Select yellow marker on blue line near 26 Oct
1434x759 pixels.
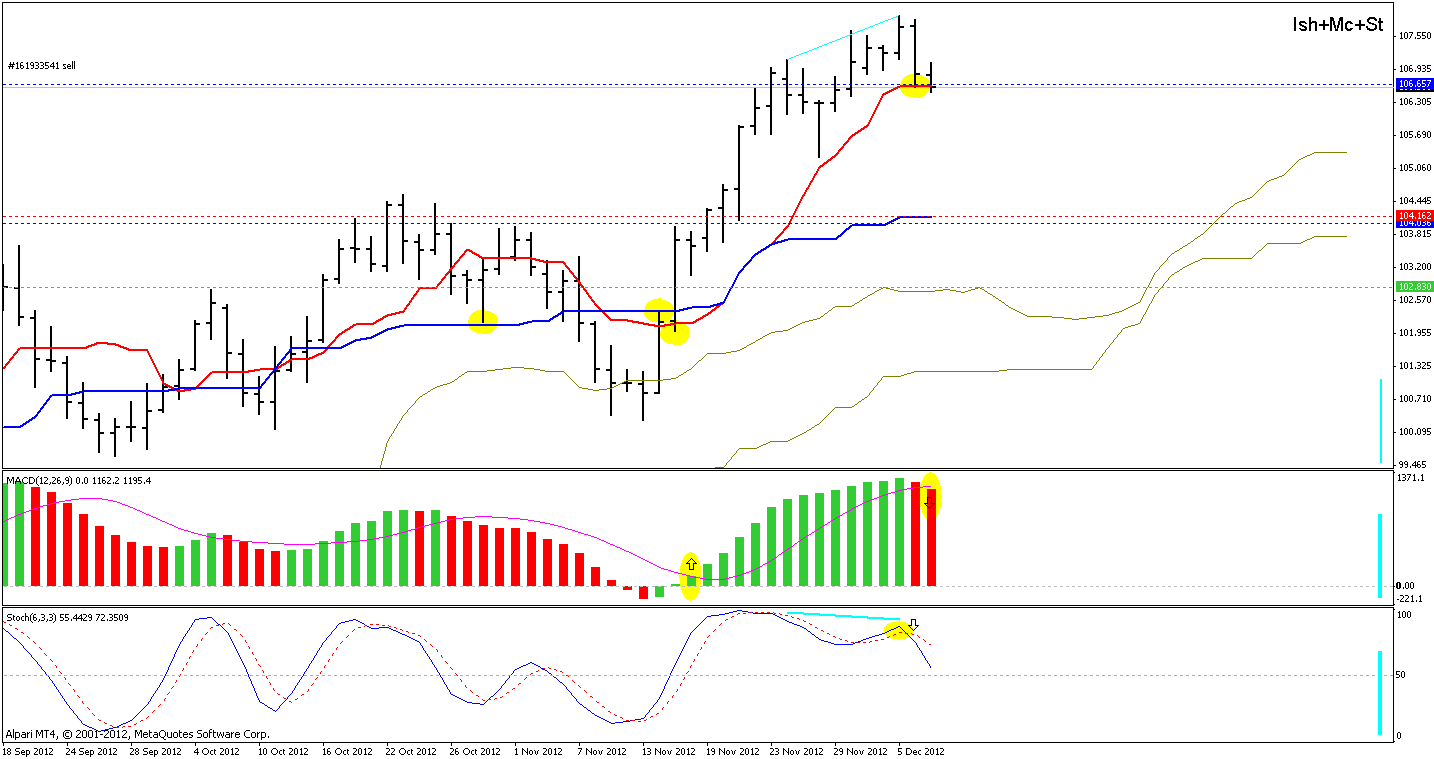[483, 321]
